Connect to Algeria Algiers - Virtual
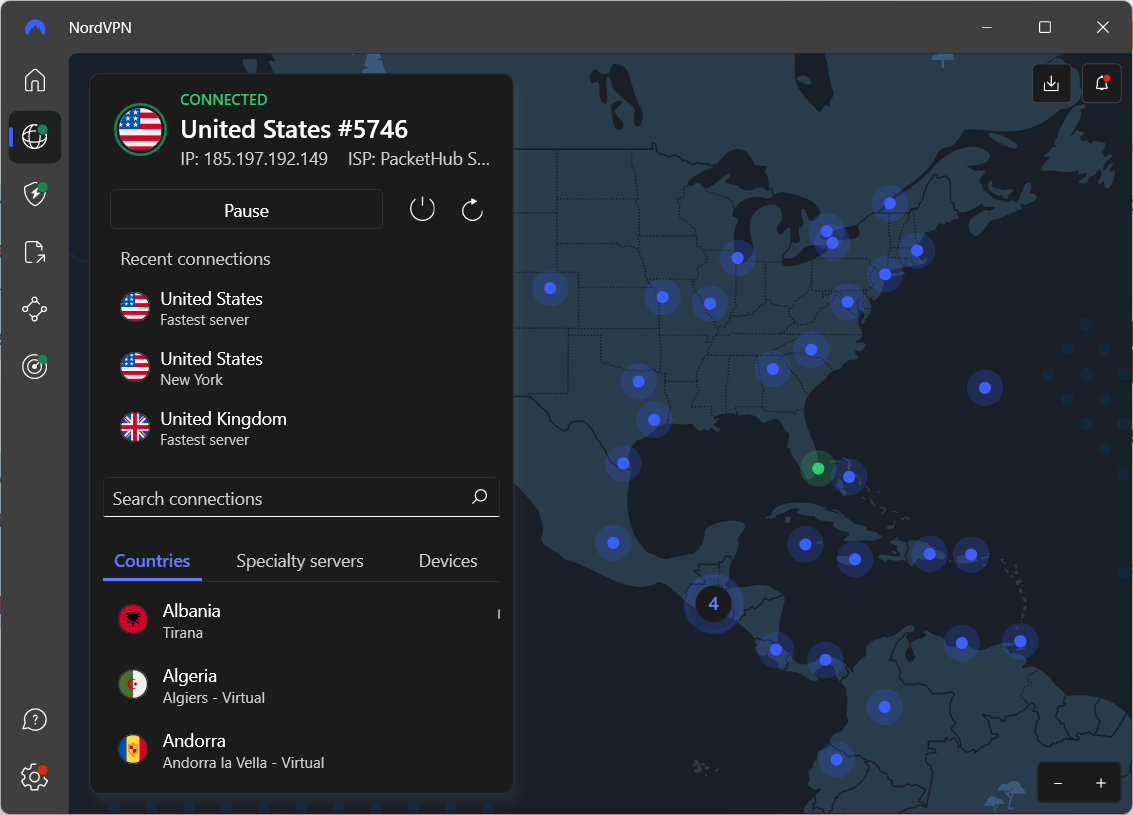1133x815 pixels. pyautogui.click(x=301, y=686)
